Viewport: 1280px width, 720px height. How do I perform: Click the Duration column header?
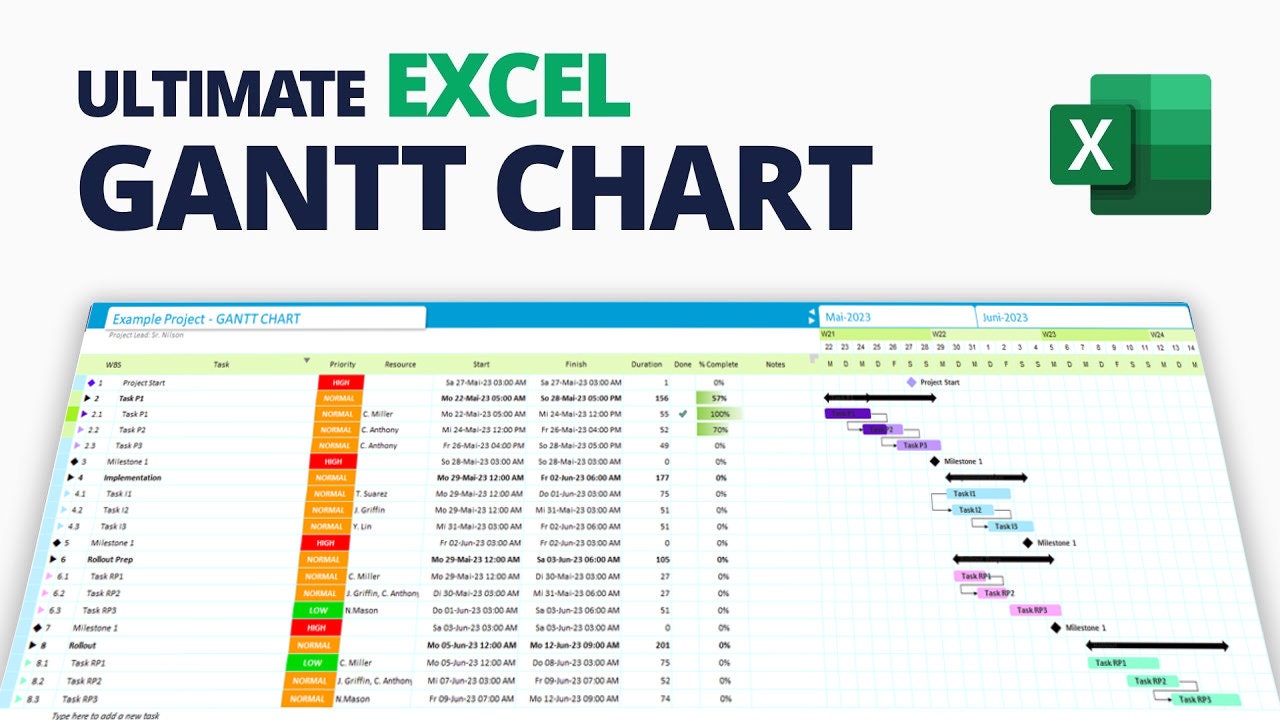click(647, 364)
